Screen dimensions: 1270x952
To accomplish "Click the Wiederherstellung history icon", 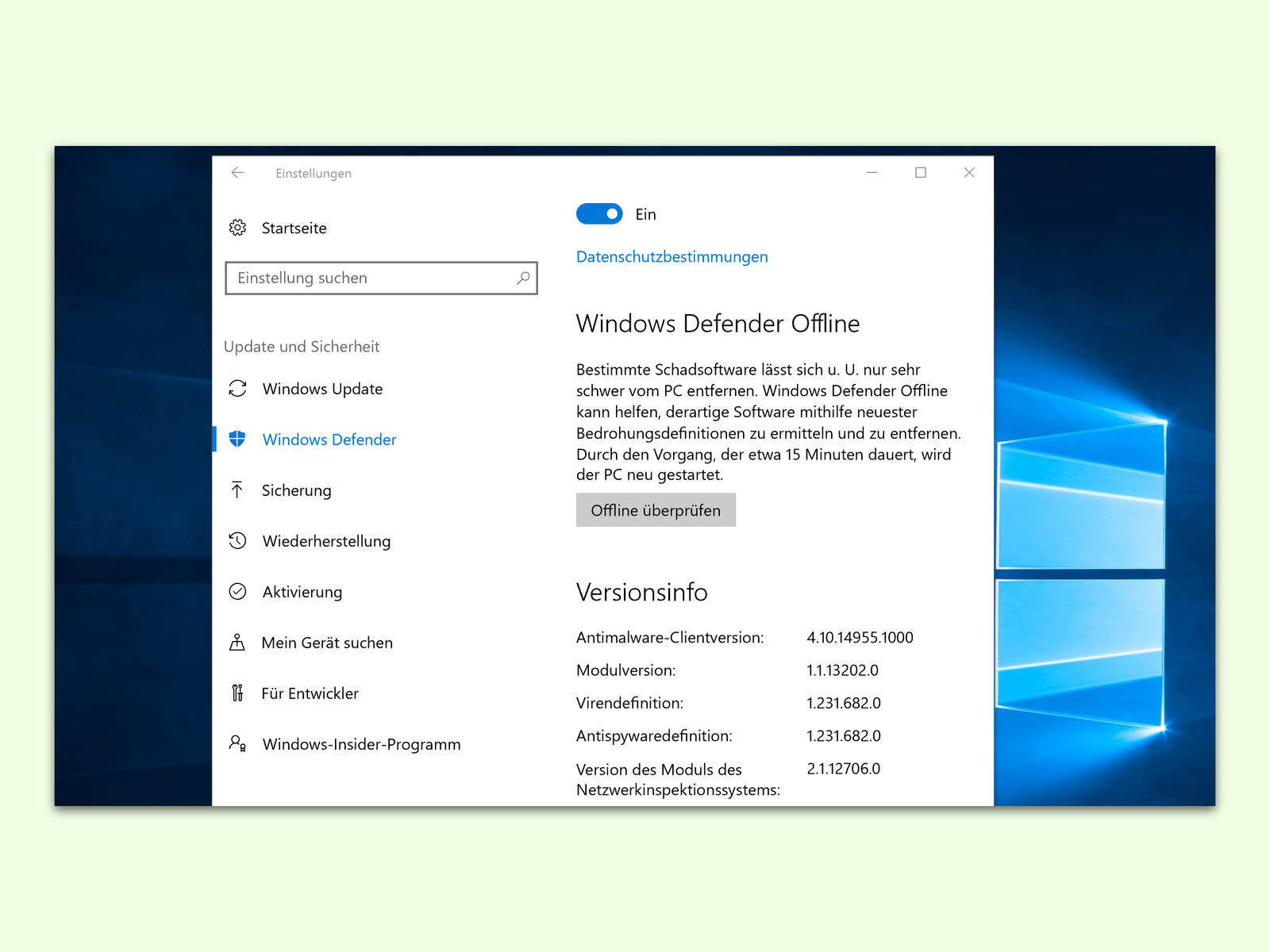I will tap(237, 540).
